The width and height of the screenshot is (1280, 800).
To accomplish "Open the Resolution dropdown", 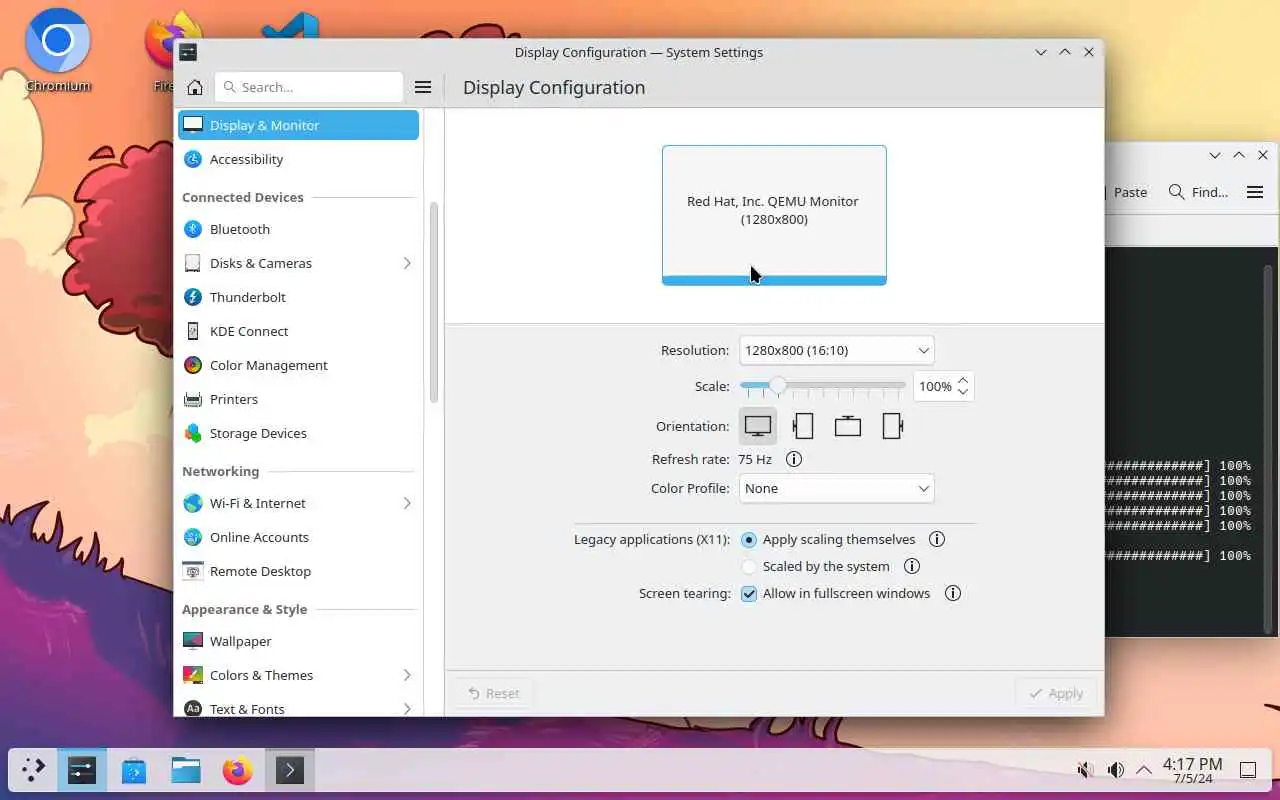I will tap(836, 350).
